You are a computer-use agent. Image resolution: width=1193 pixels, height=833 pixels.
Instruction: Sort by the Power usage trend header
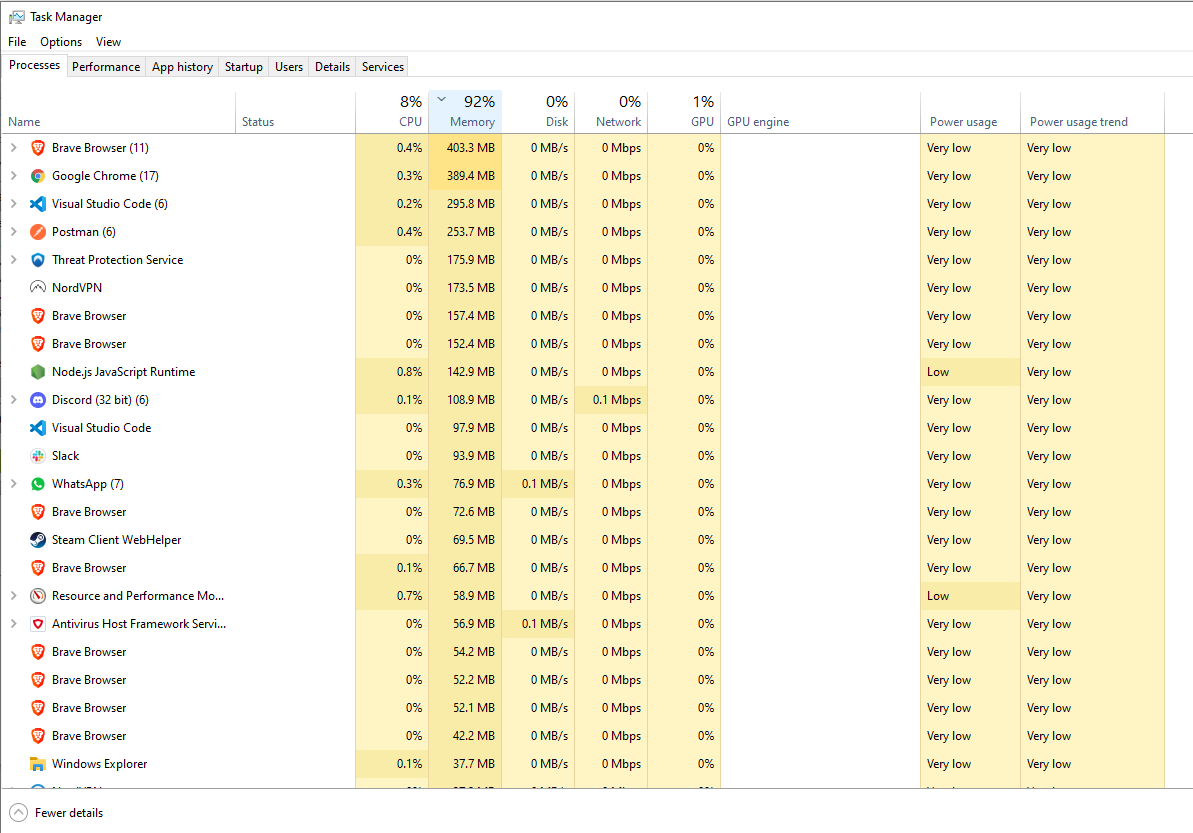point(1093,113)
